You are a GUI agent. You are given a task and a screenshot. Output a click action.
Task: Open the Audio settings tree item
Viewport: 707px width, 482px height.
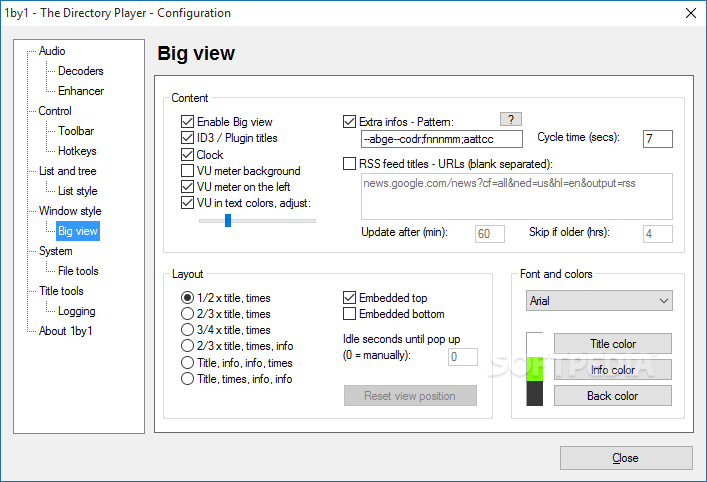pyautogui.click(x=52, y=51)
